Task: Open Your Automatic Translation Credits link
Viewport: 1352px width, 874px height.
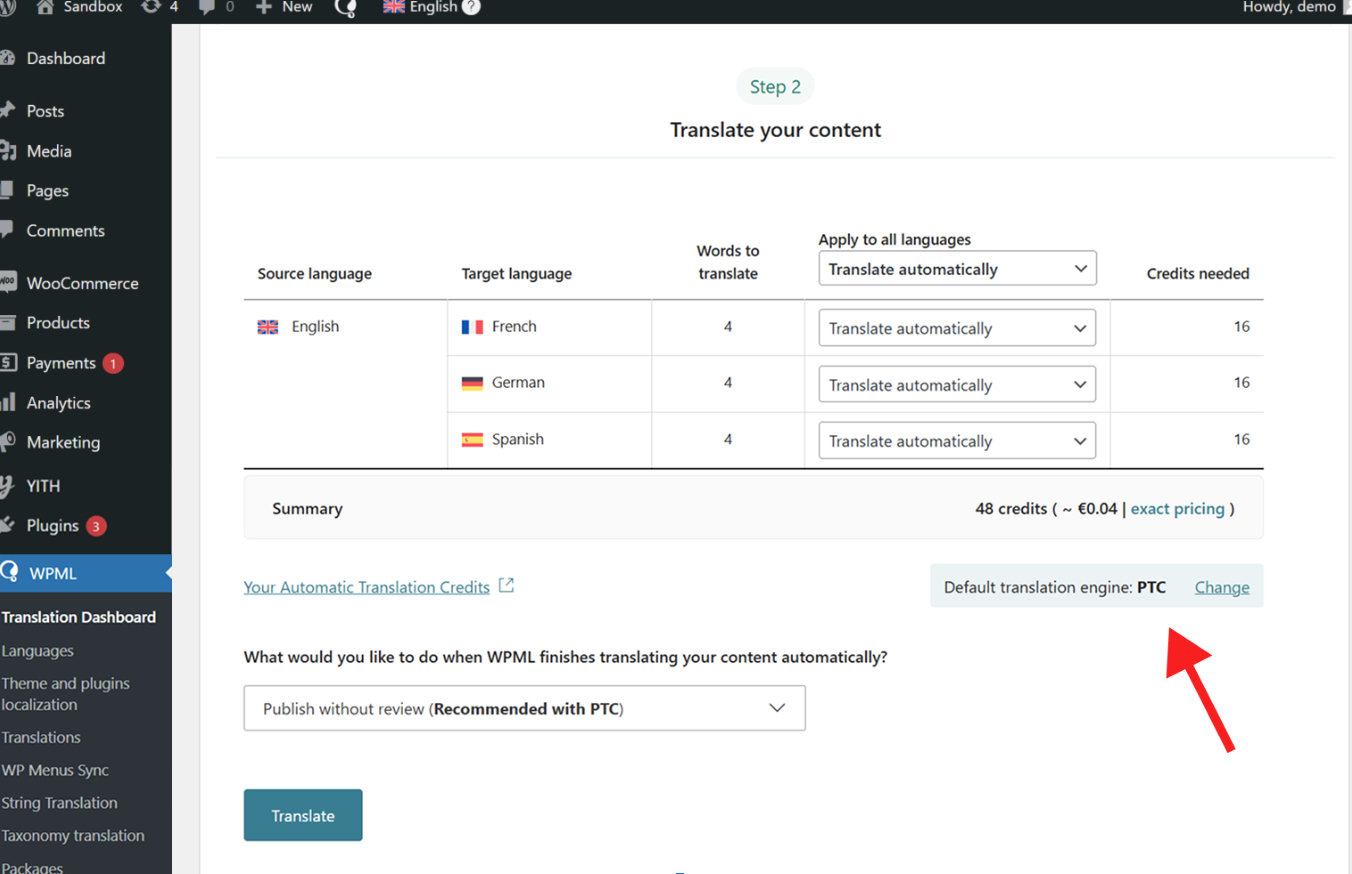Action: pos(367,587)
